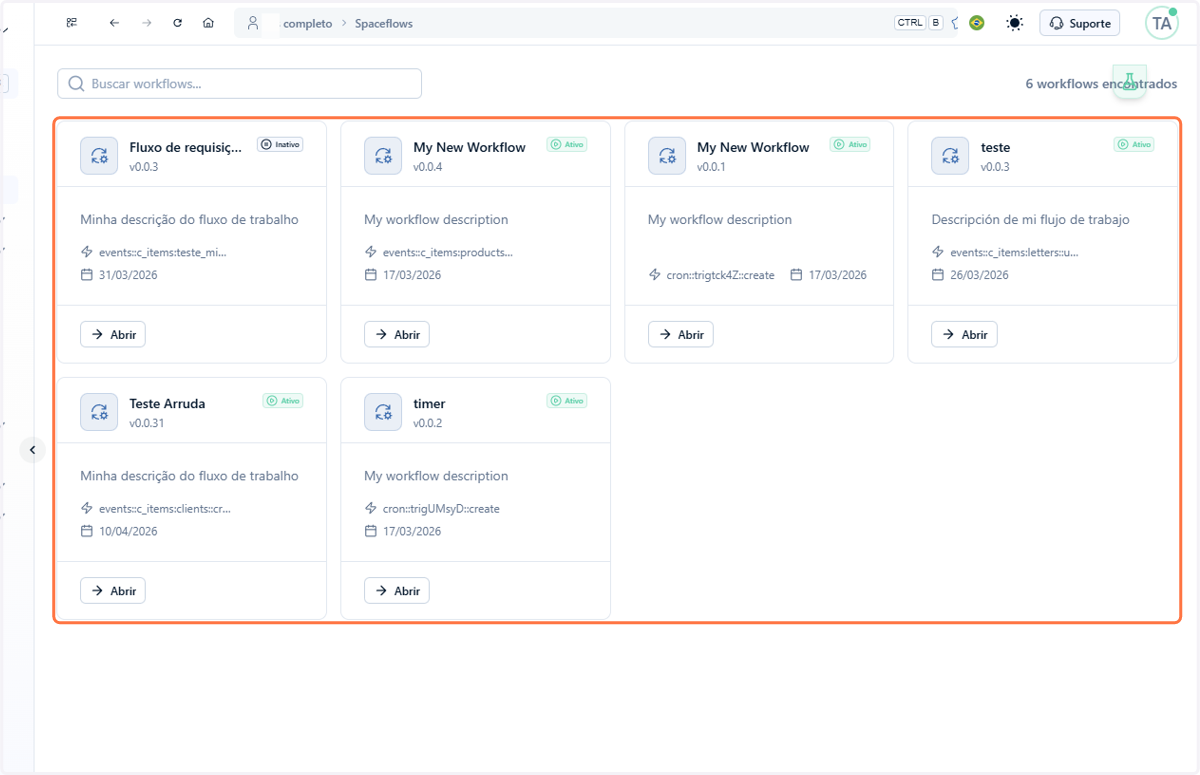Click the 'timer' card title

429,404
